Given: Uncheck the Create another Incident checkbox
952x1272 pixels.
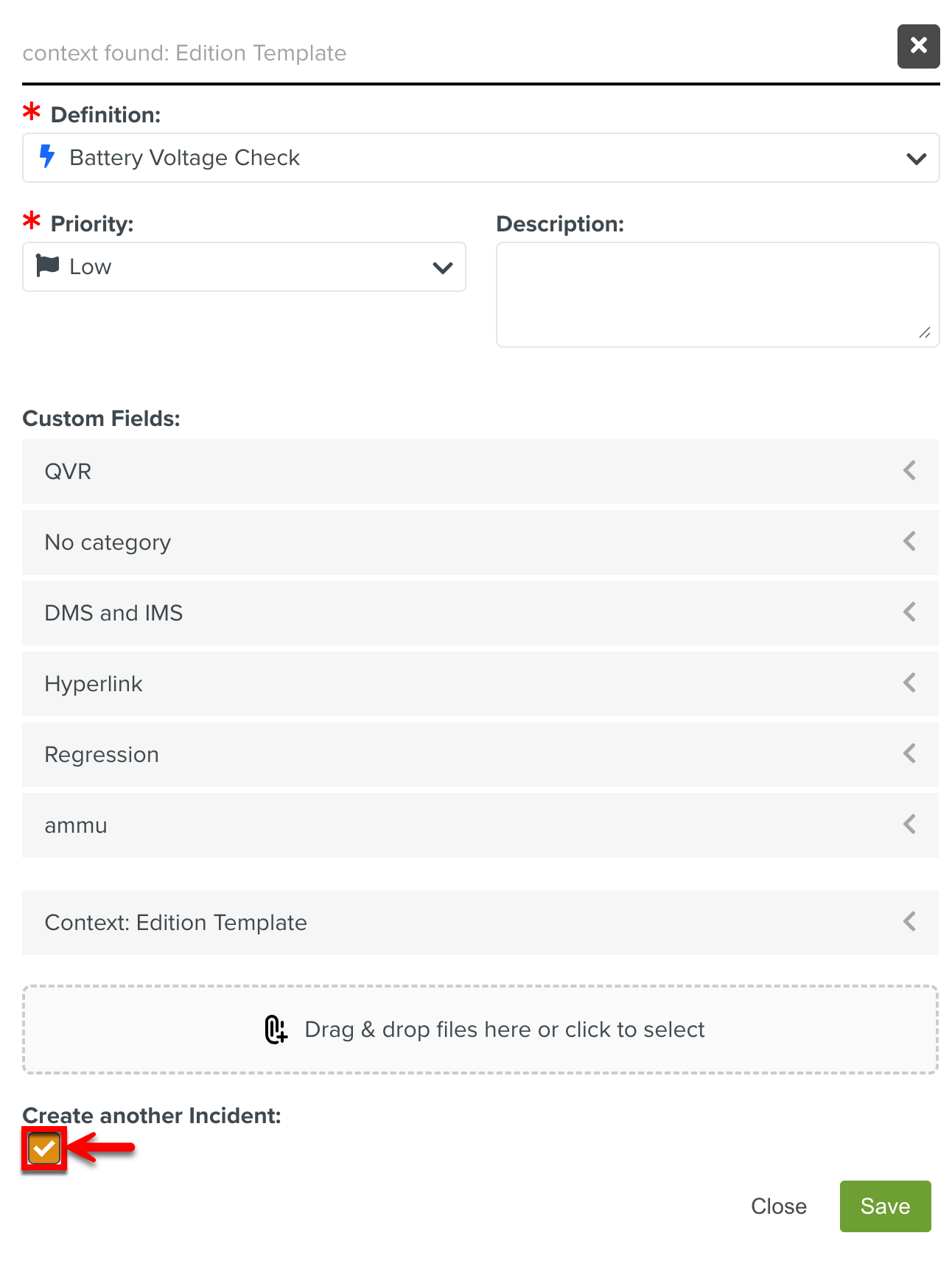Looking at the screenshot, I should (44, 1148).
